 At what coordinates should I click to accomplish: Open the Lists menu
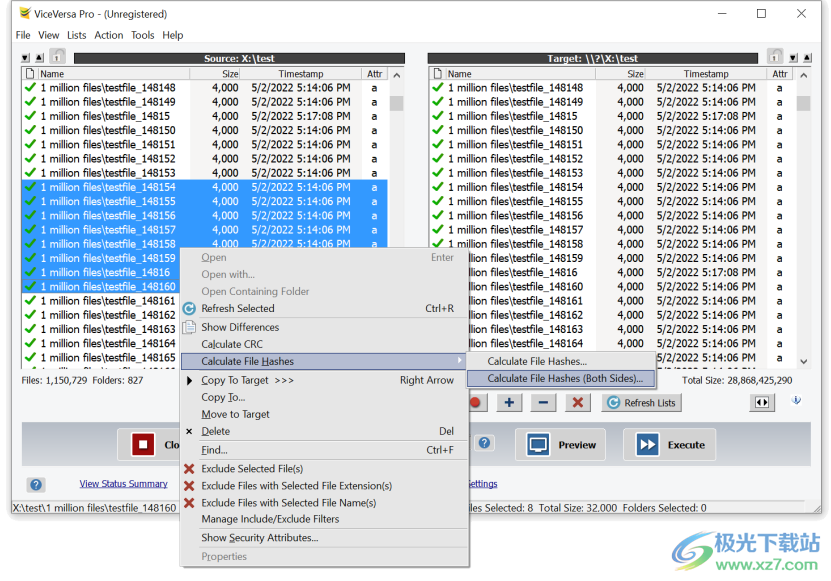(77, 35)
